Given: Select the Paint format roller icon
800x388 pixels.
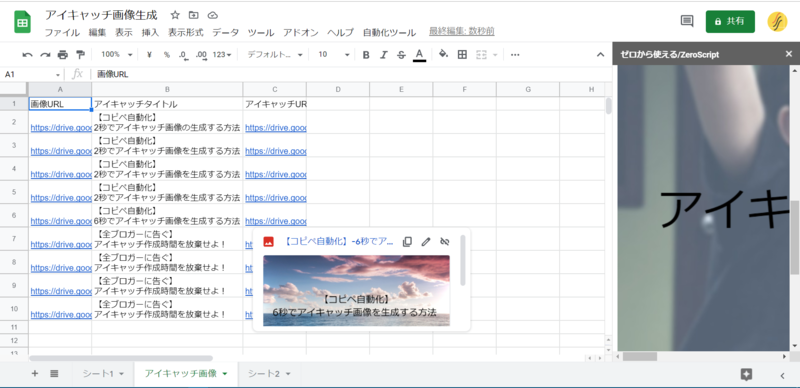Looking at the screenshot, I should tap(80, 55).
